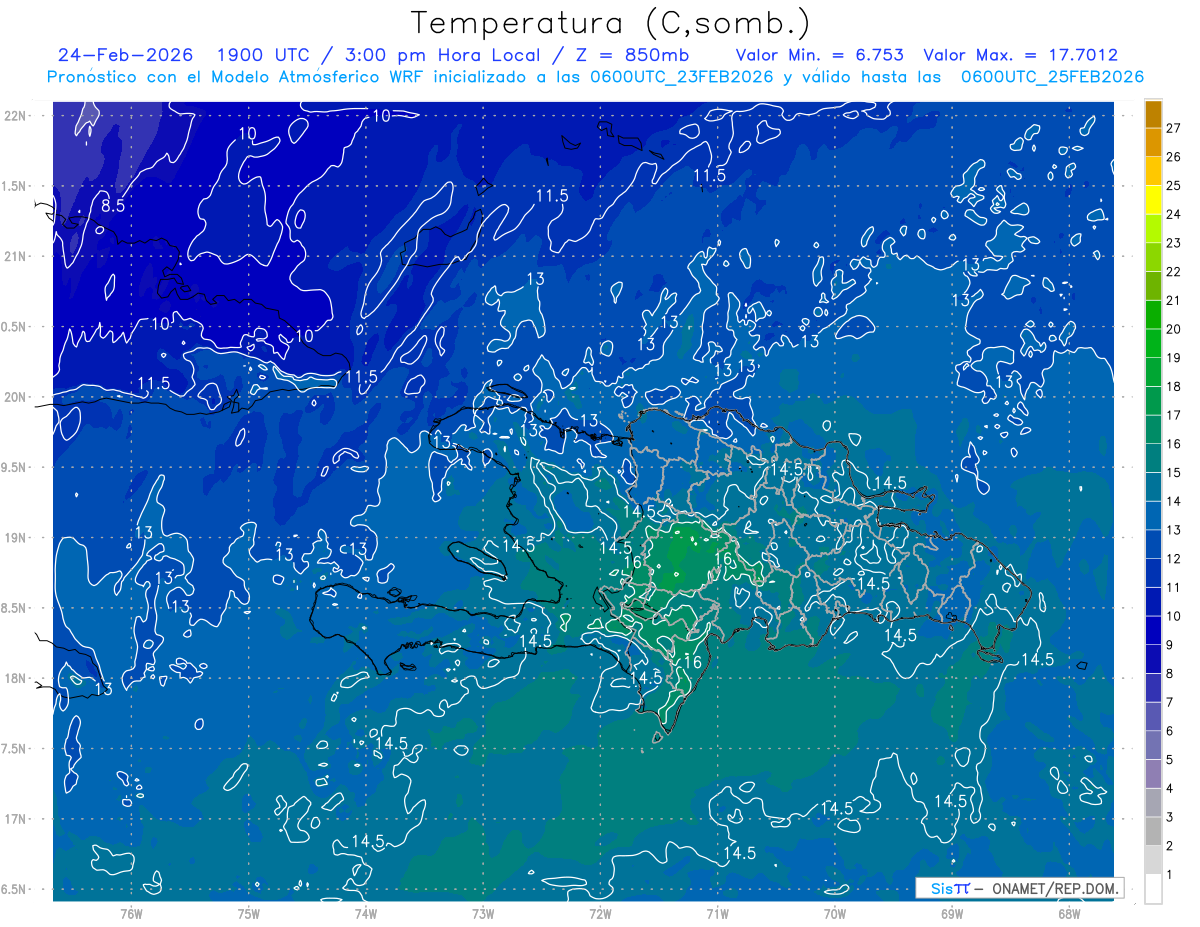Click color scale value 12

pos(1174,558)
